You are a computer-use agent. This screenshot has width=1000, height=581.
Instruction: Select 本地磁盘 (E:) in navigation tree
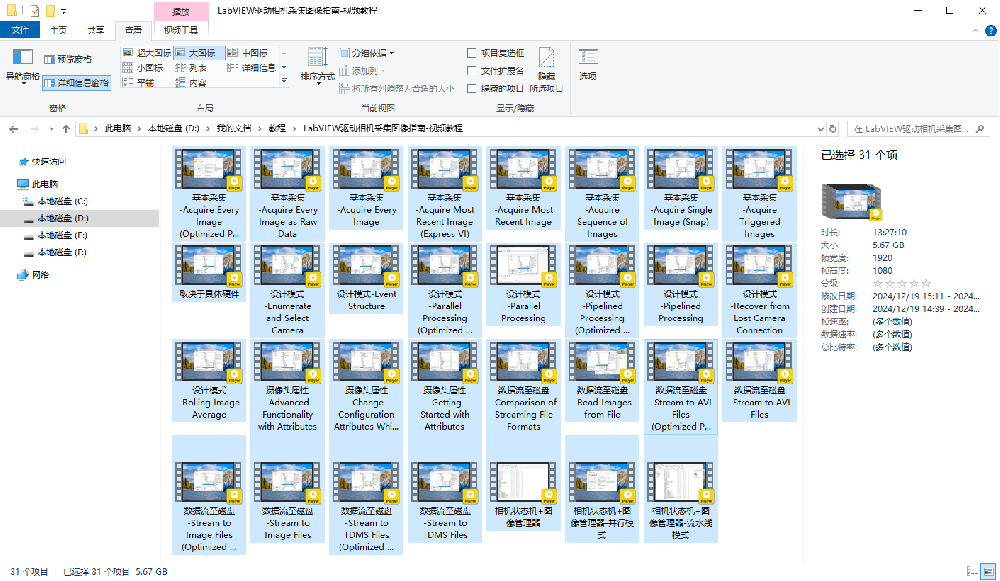(62, 235)
